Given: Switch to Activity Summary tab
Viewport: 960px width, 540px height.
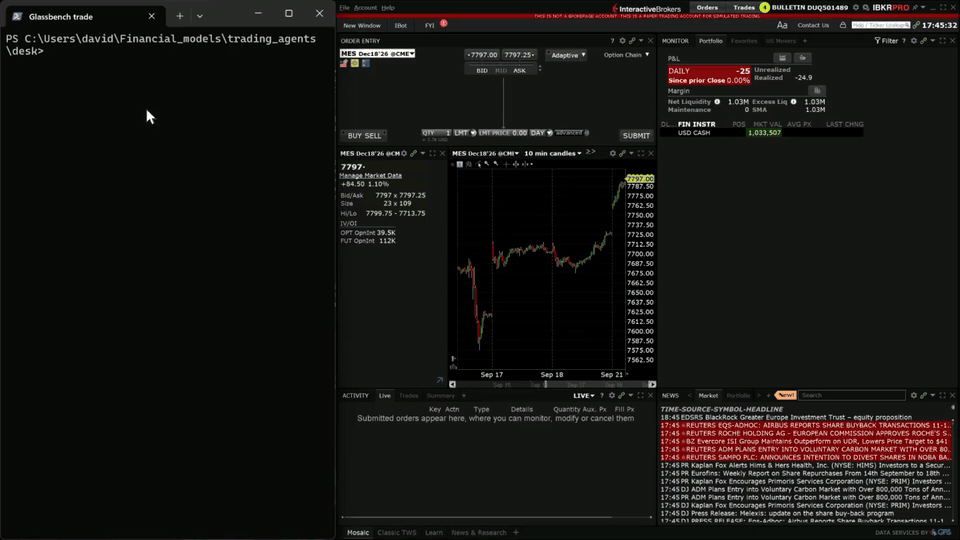Looking at the screenshot, I should click(441, 396).
